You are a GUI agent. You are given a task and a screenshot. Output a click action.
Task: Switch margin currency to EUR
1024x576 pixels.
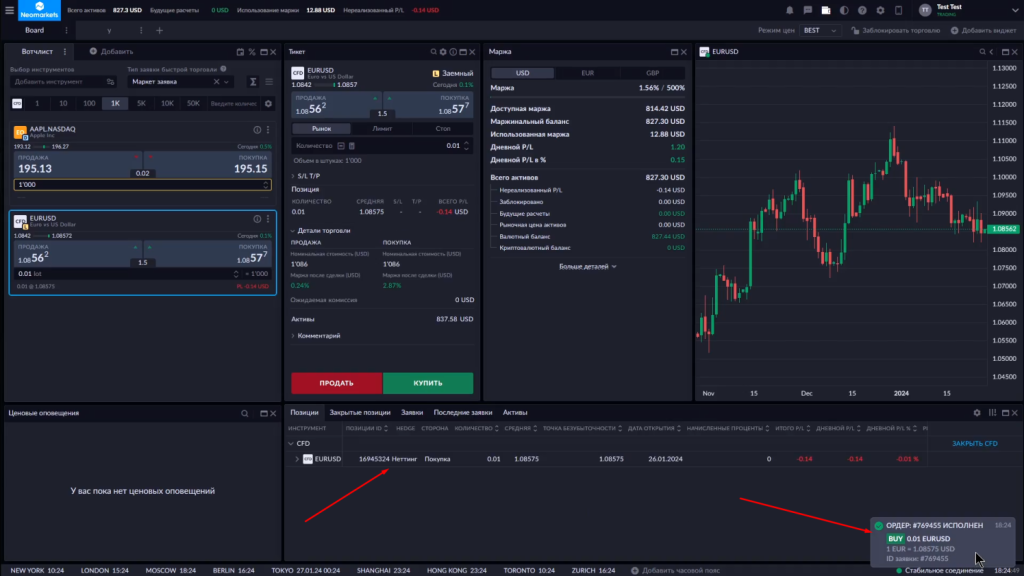[x=587, y=73]
